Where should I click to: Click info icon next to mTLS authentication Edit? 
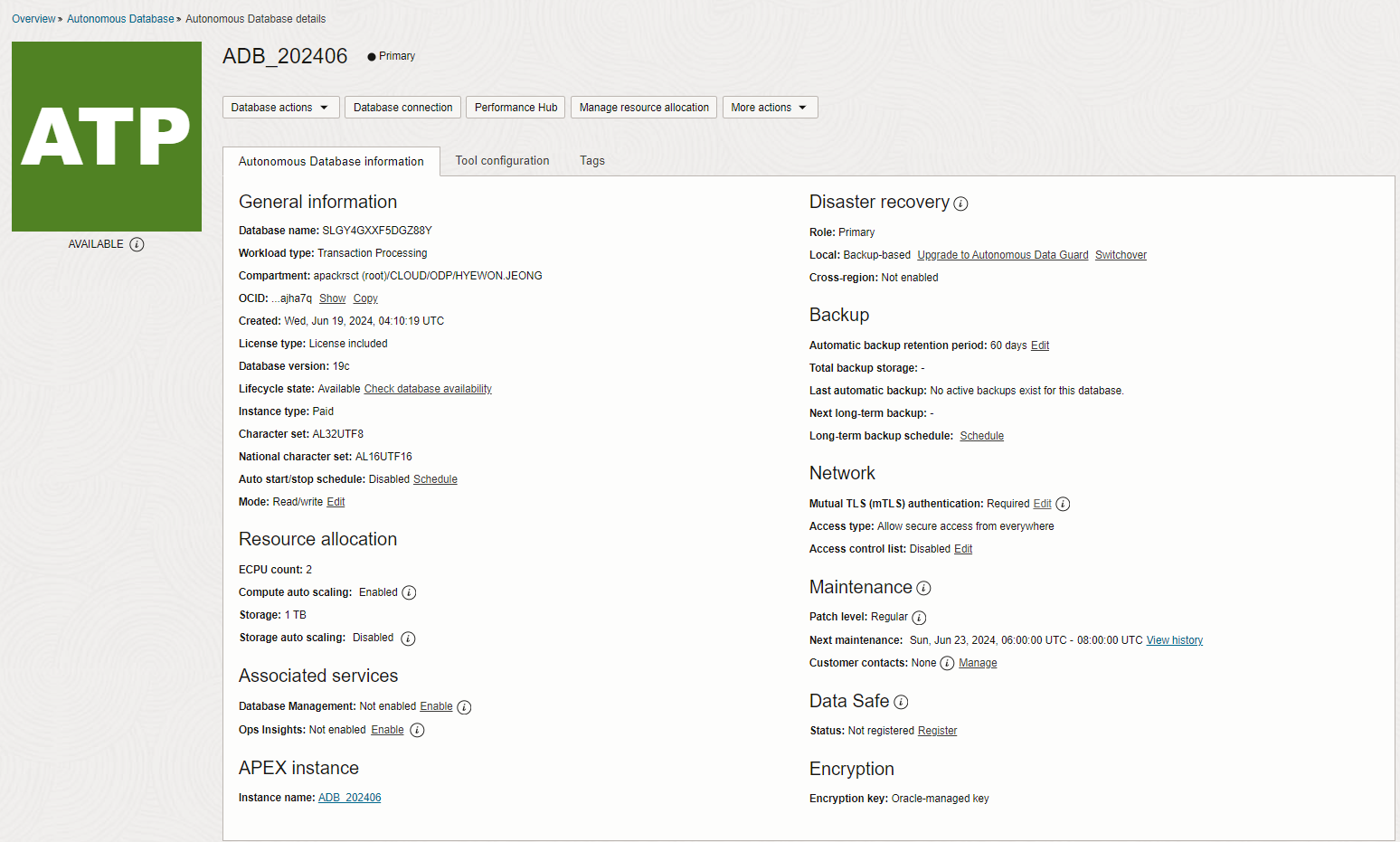[x=1063, y=505]
